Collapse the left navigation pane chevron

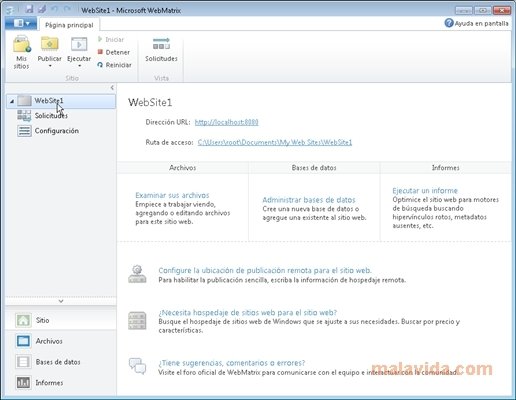112,88
